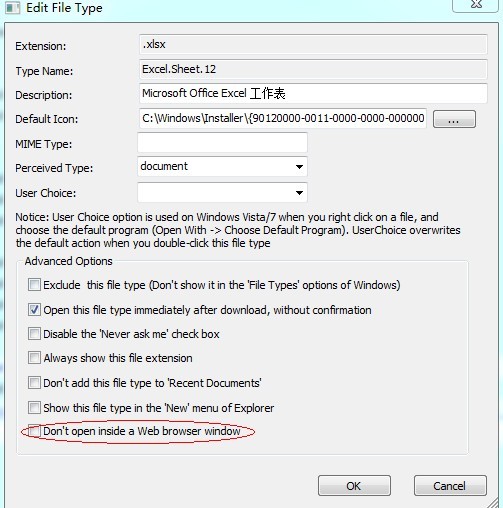Image resolution: width=503 pixels, height=508 pixels.
Task: Uncheck Open immediately after download option
Action: 34,310
